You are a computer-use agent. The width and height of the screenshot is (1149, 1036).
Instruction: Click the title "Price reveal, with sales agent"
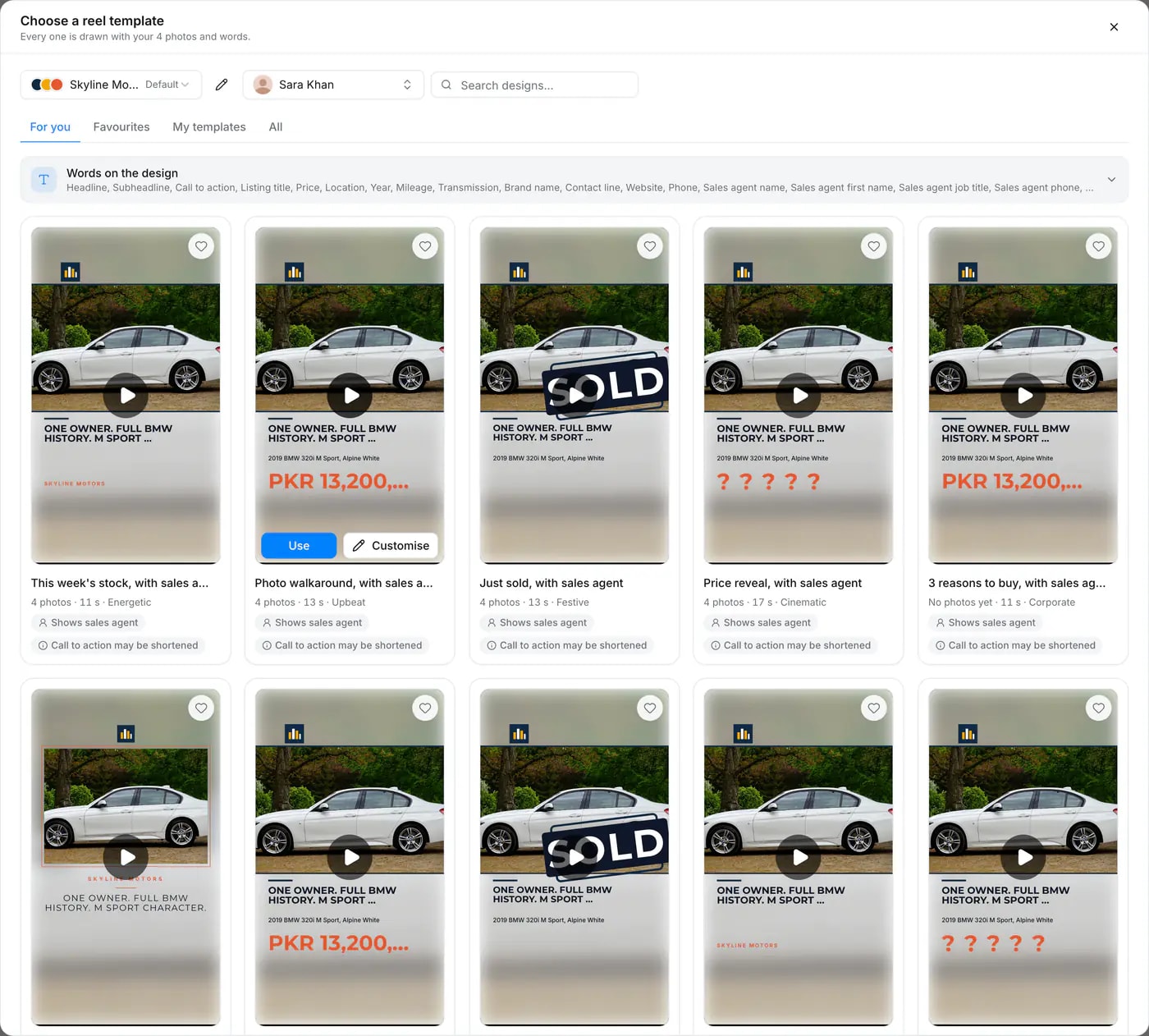tap(783, 583)
